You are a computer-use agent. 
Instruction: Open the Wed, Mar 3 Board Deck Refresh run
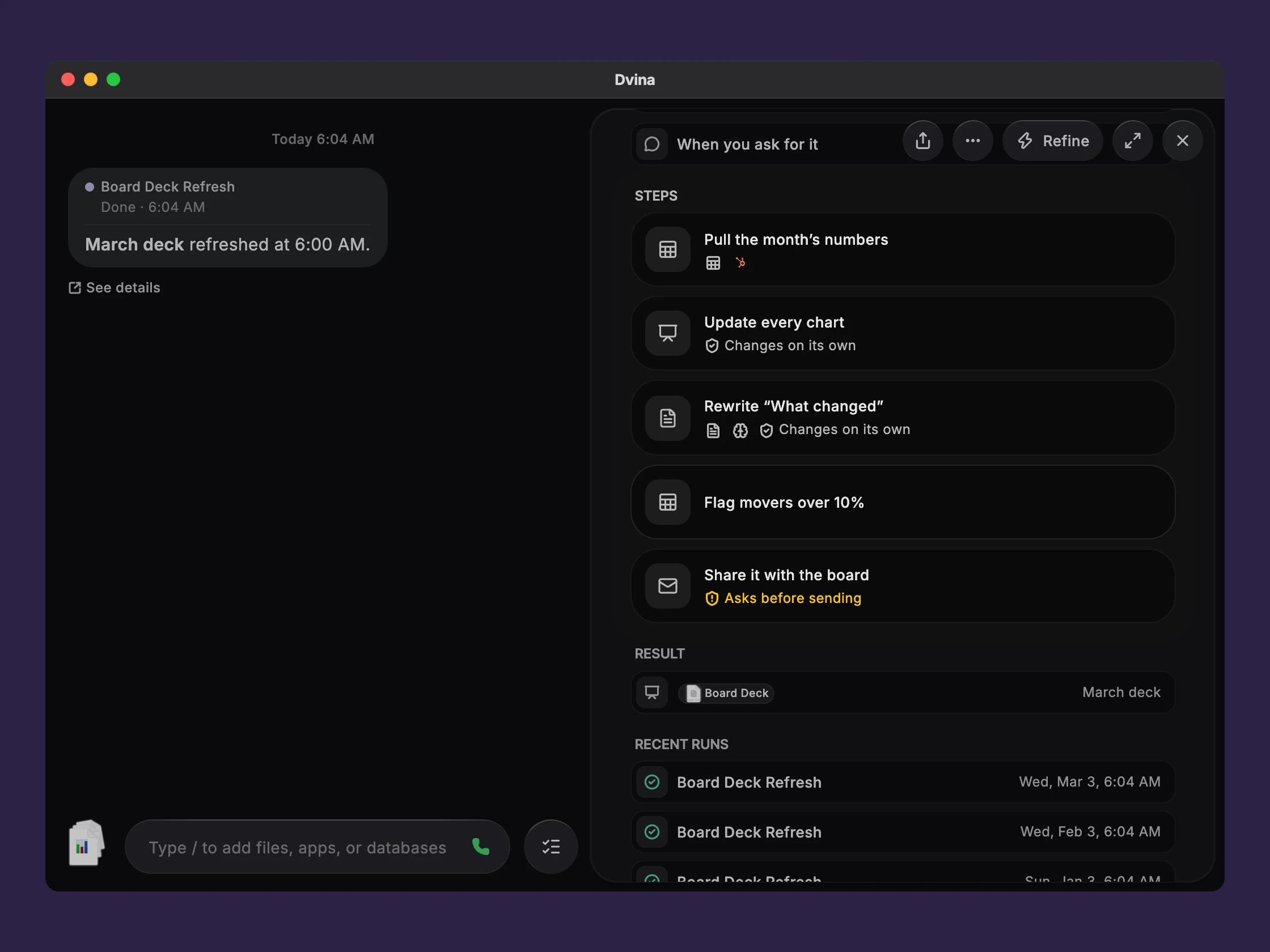[903, 782]
